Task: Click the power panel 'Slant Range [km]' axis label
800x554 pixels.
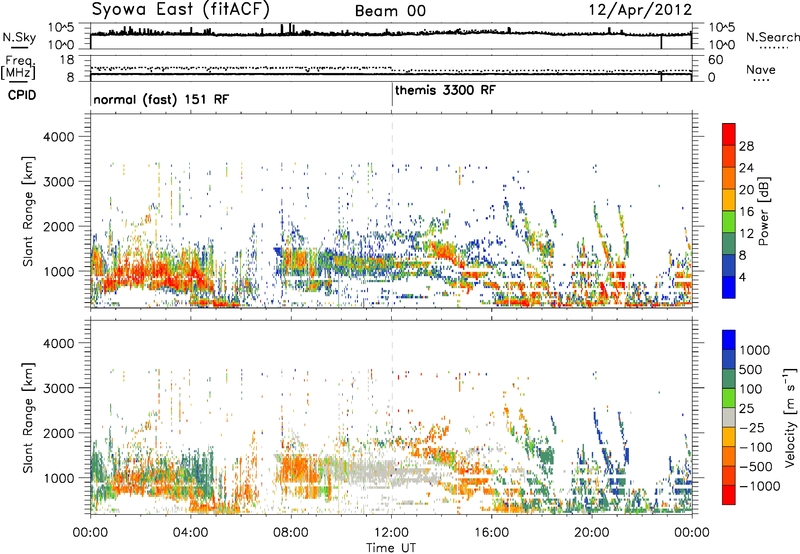Action: [x=28, y=211]
